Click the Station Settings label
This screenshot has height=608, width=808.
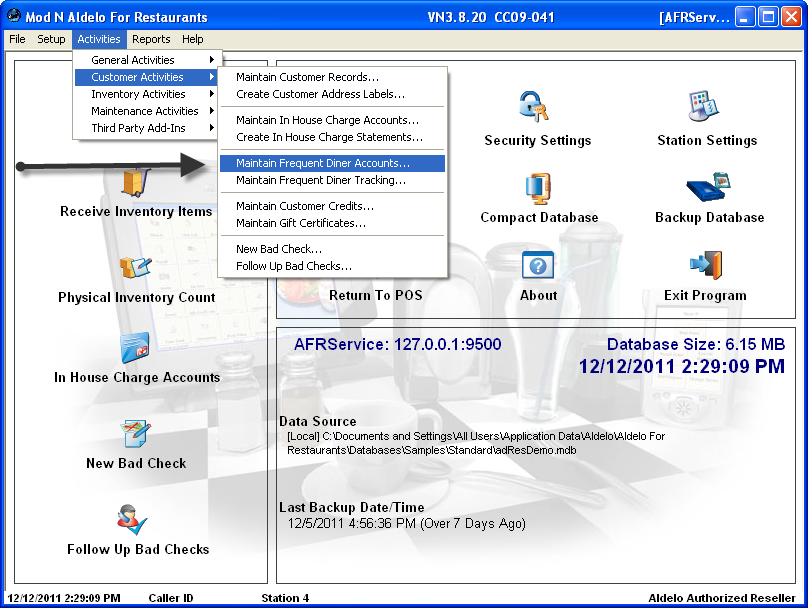pos(707,141)
